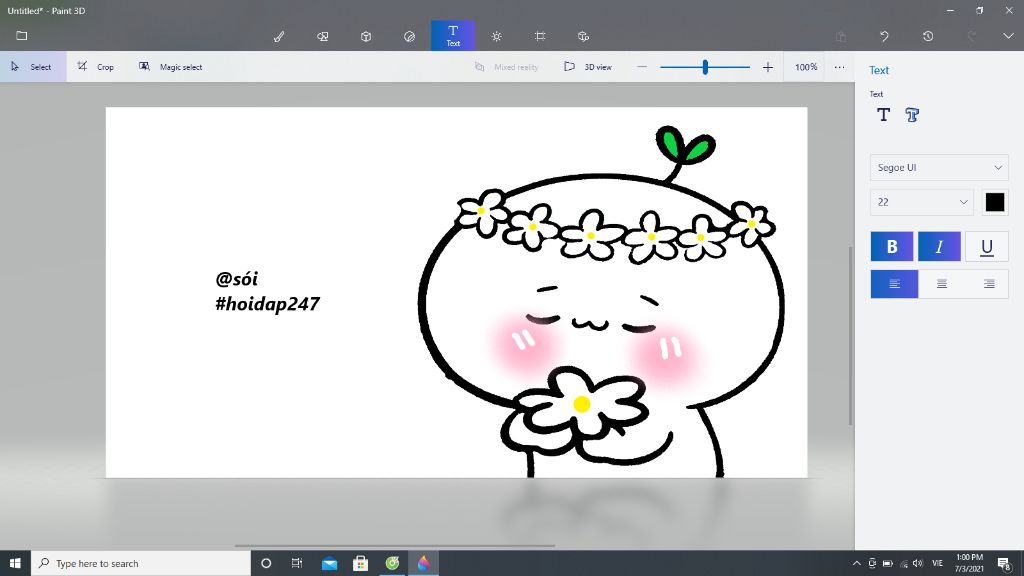Expand the top bar chevron menu
This screenshot has width=1024, height=576.
(1008, 36)
